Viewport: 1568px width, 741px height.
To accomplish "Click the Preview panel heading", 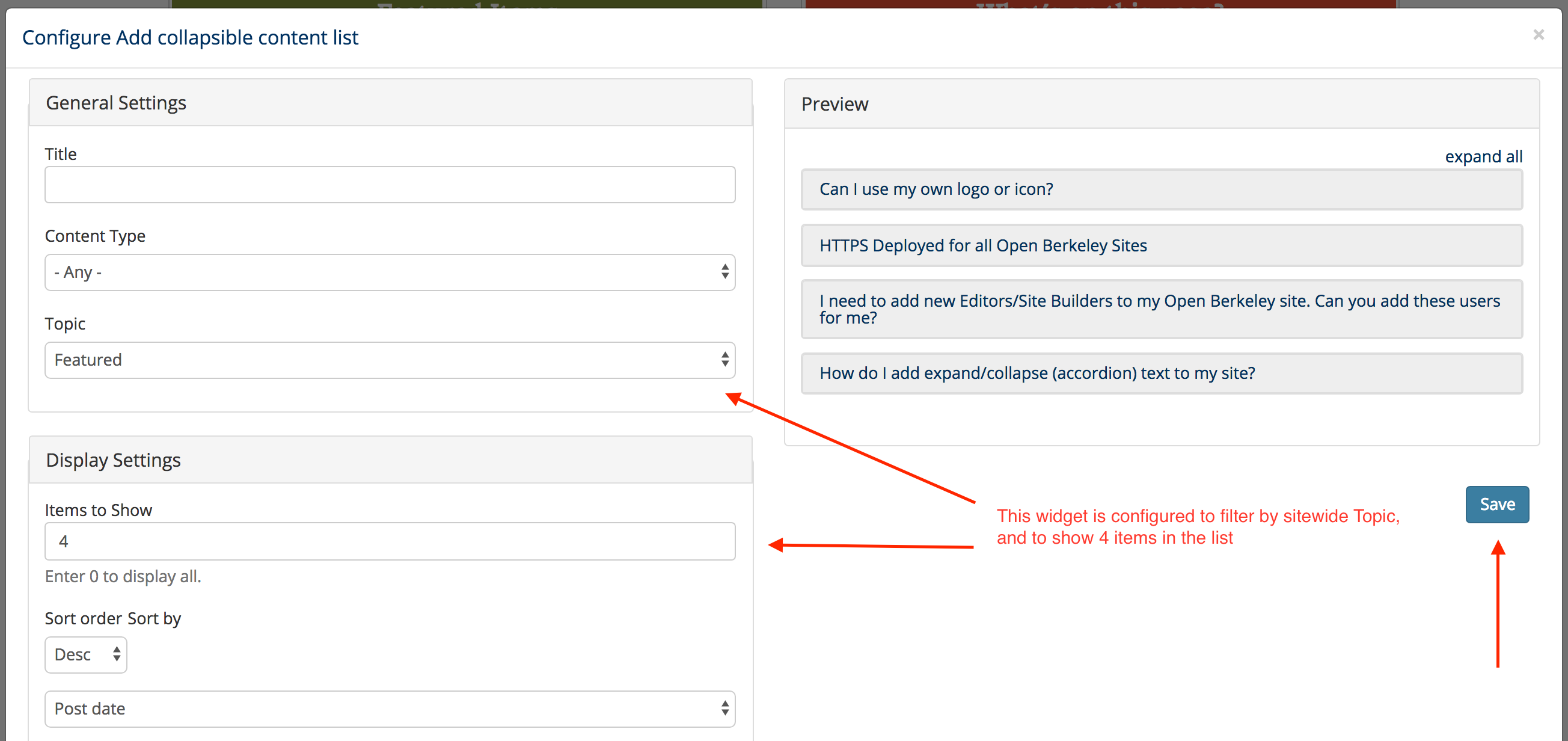I will click(835, 104).
